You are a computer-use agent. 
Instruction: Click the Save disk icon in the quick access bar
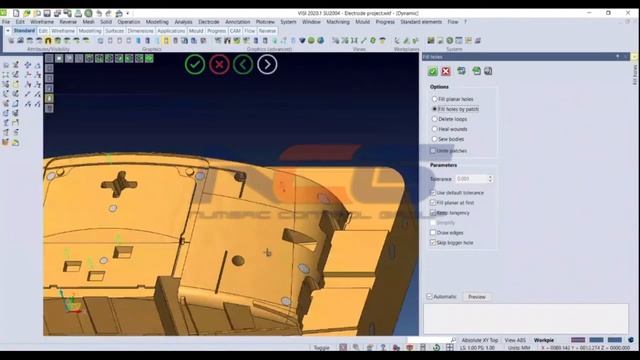[x=47, y=13]
